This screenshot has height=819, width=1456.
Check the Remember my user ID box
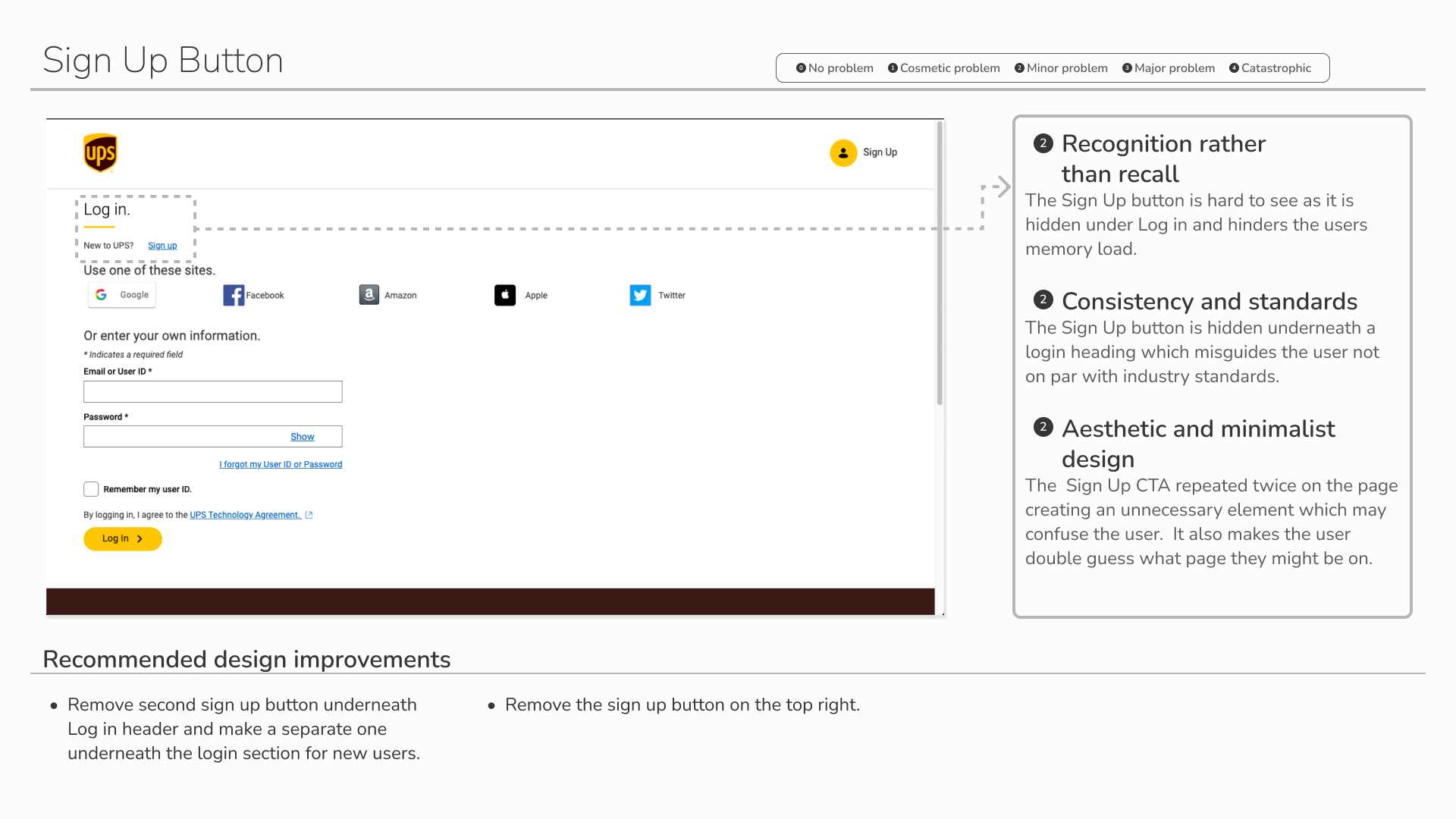(91, 489)
